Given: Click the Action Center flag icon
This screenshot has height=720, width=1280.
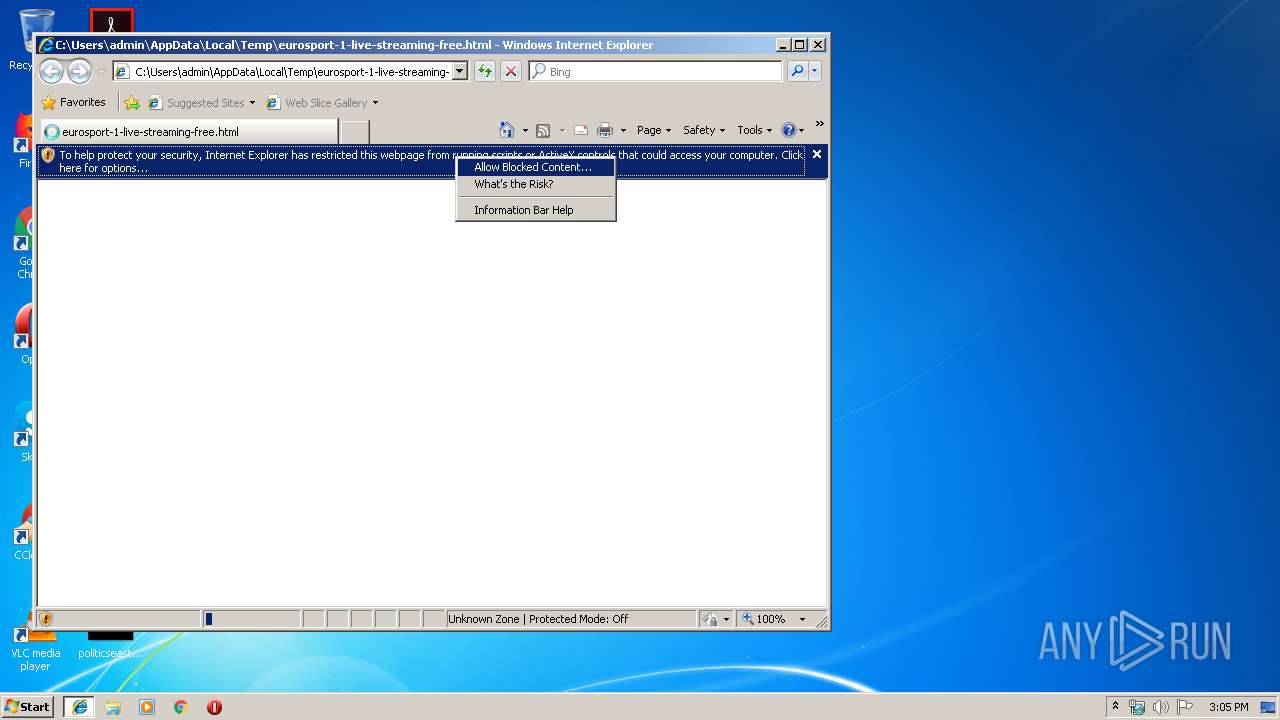Looking at the screenshot, I should [1185, 707].
